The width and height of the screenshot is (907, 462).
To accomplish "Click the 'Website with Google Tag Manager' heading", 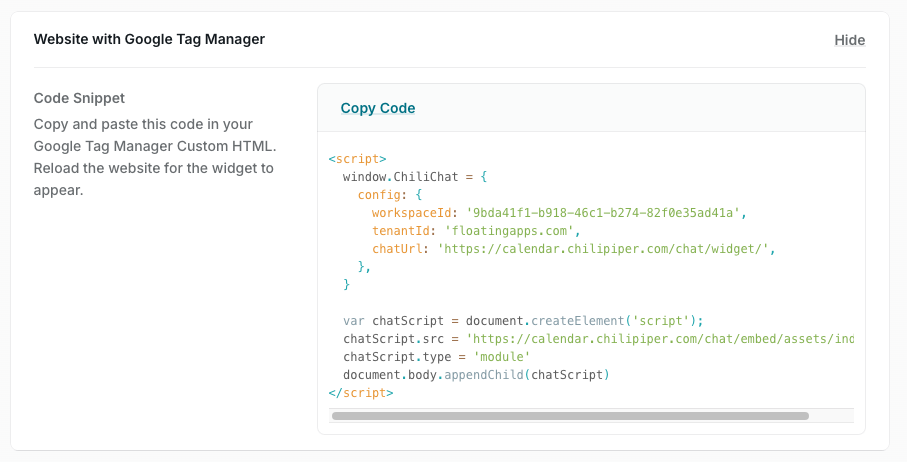I will pyautogui.click(x=149, y=39).
